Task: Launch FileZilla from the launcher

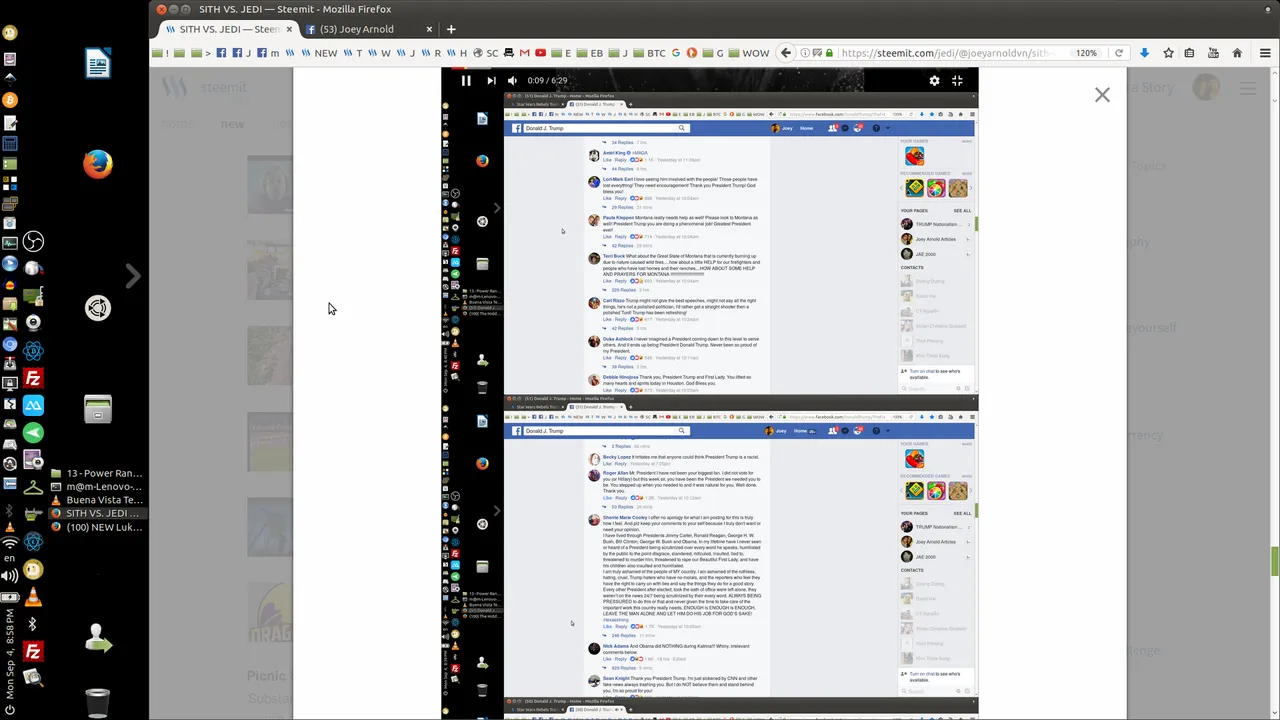Action: (x=33, y=379)
